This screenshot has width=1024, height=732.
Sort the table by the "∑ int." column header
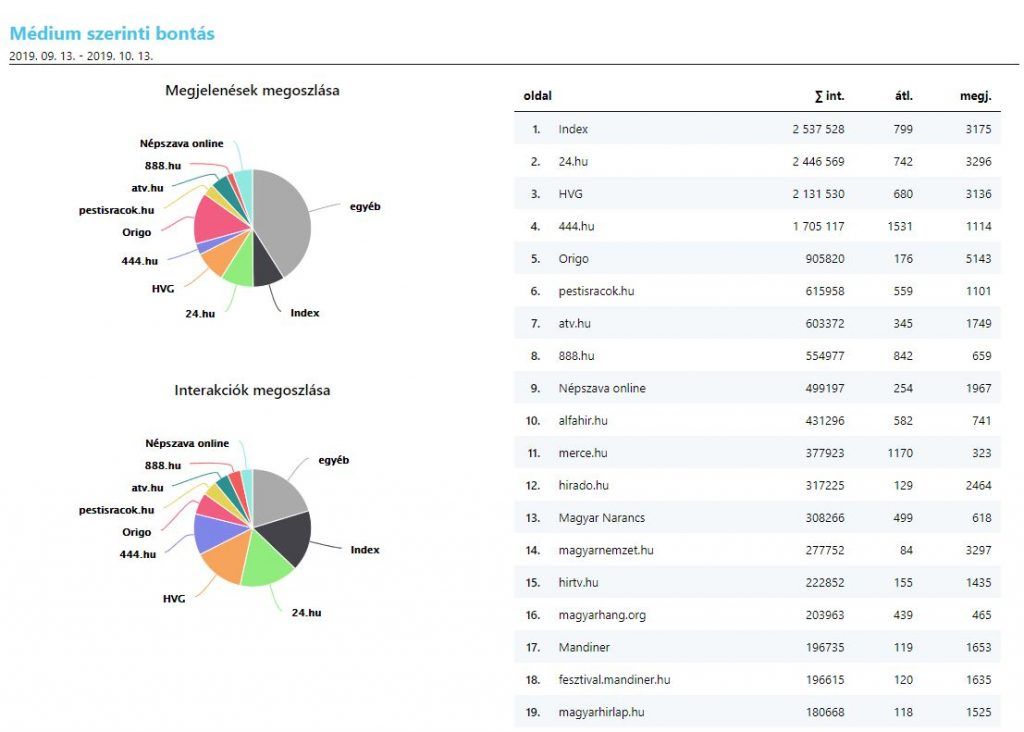click(829, 96)
